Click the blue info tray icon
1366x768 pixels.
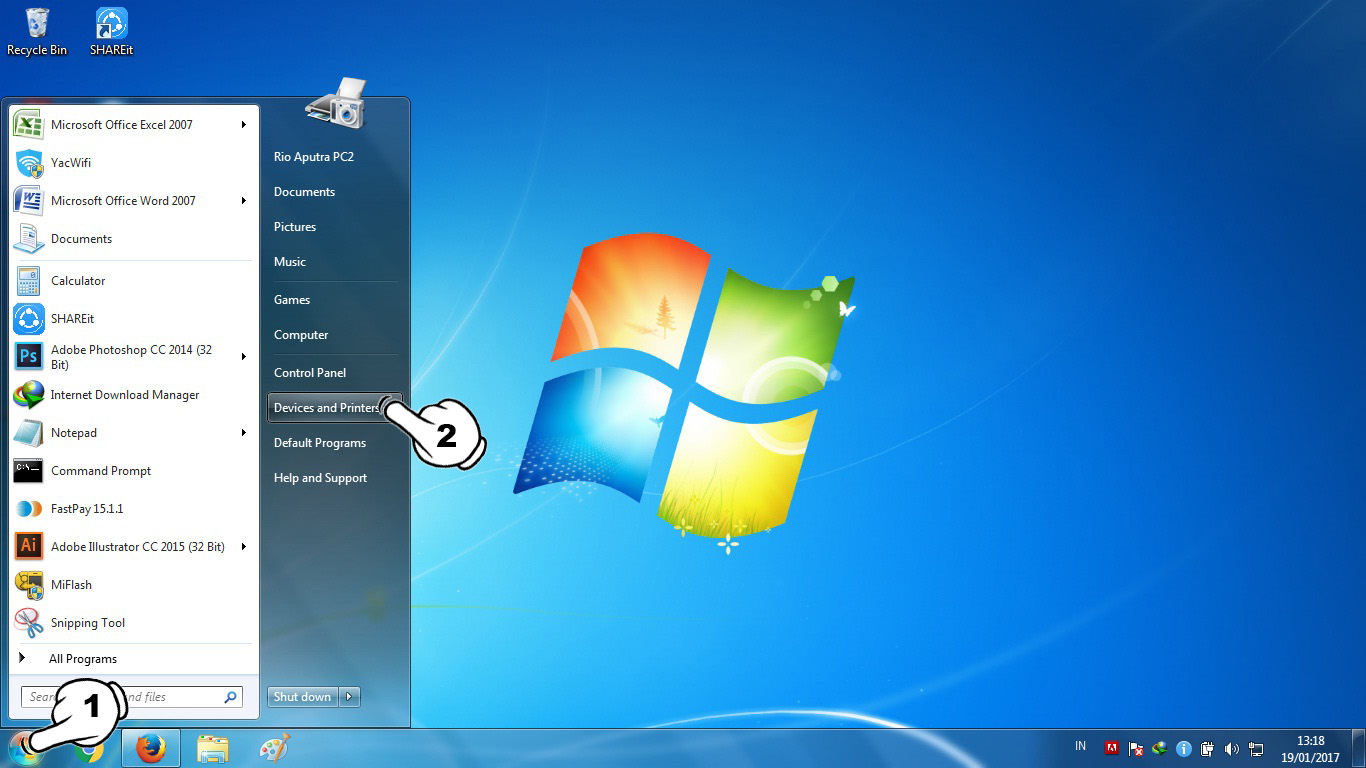[1183, 748]
